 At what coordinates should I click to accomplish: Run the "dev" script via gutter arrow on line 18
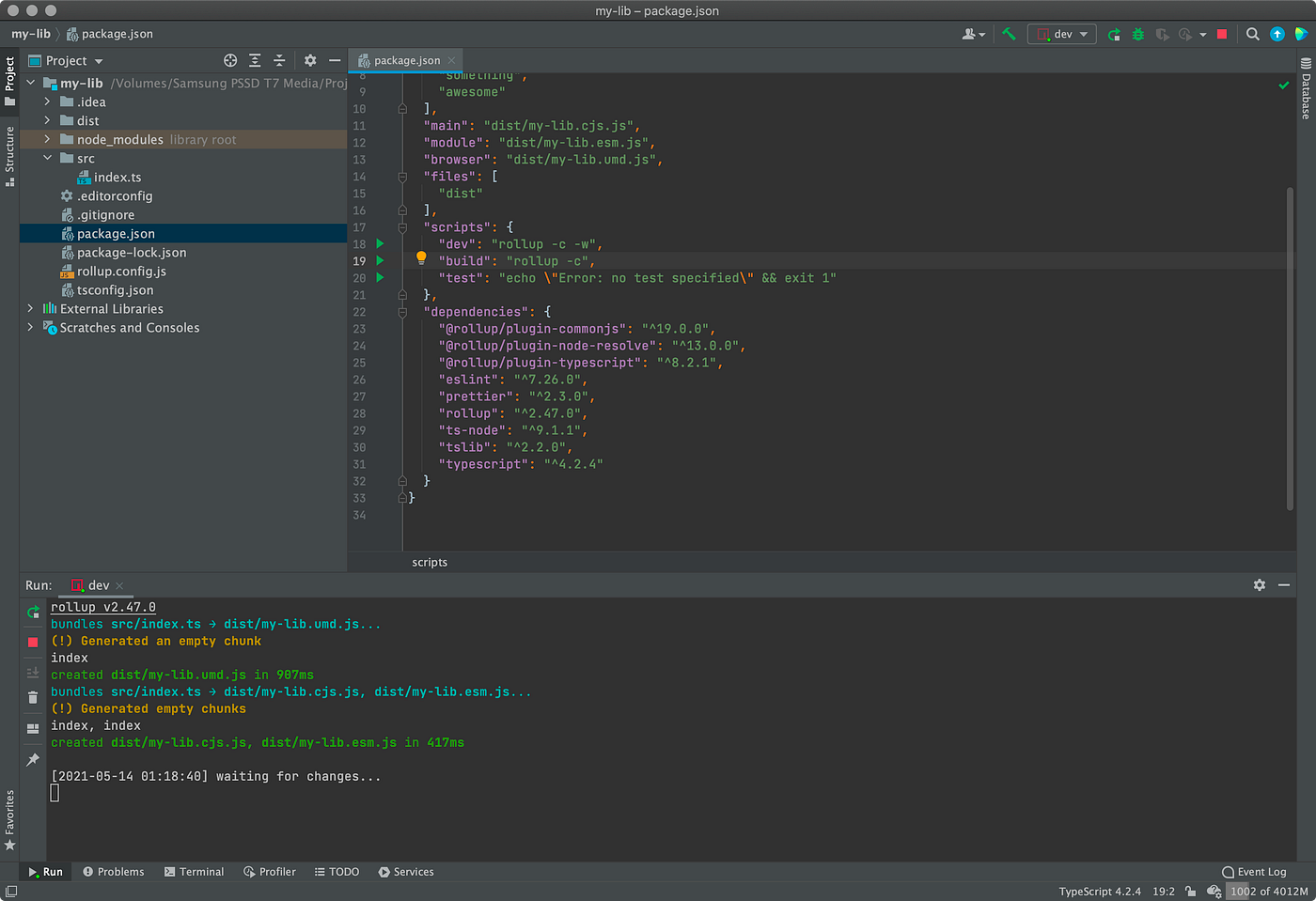click(x=380, y=243)
